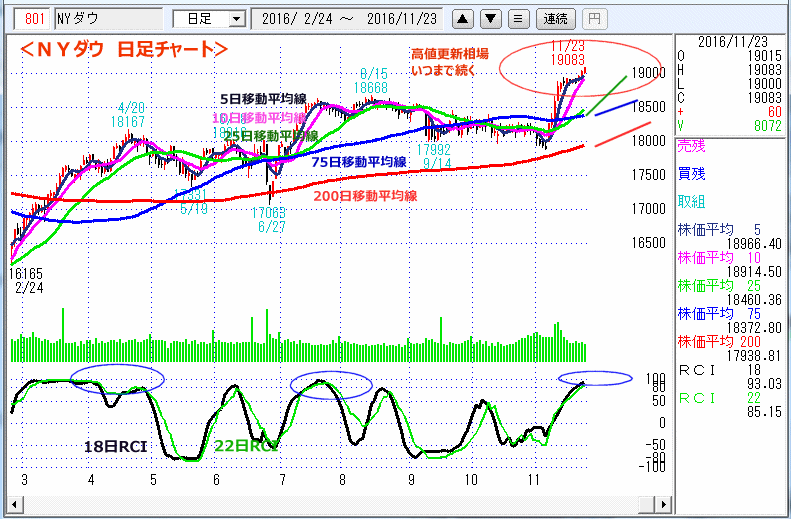Click the 円 currency button
The width and height of the screenshot is (791, 519).
[x=593, y=18]
